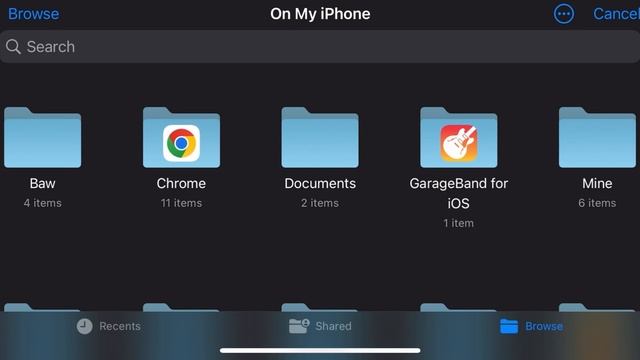
Task: Select the Browse tab label at bottom
Action: click(544, 326)
